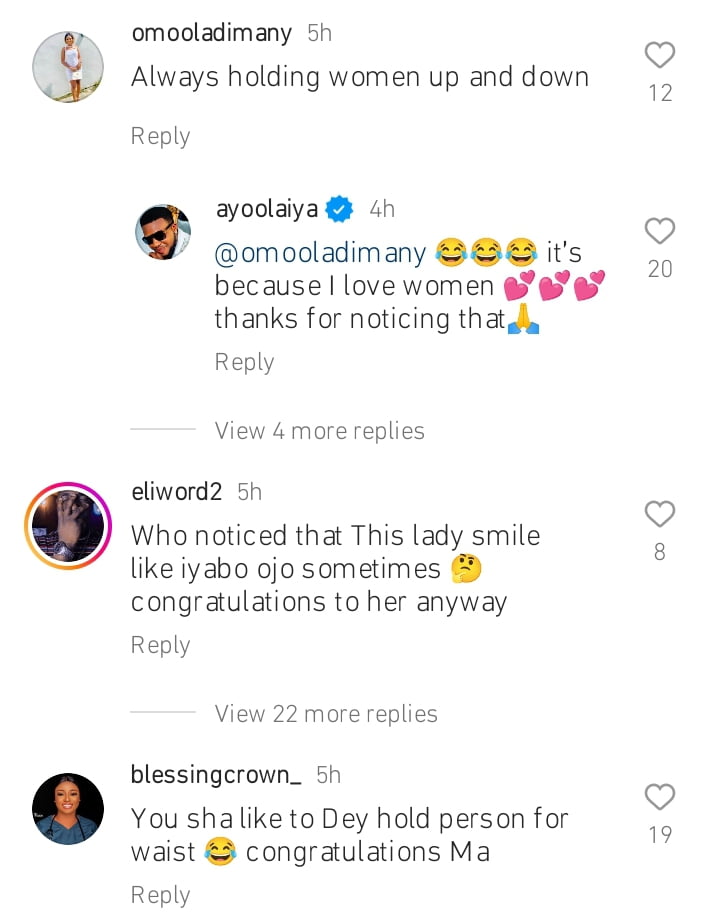Click username omooladimany to open profile

[211, 31]
